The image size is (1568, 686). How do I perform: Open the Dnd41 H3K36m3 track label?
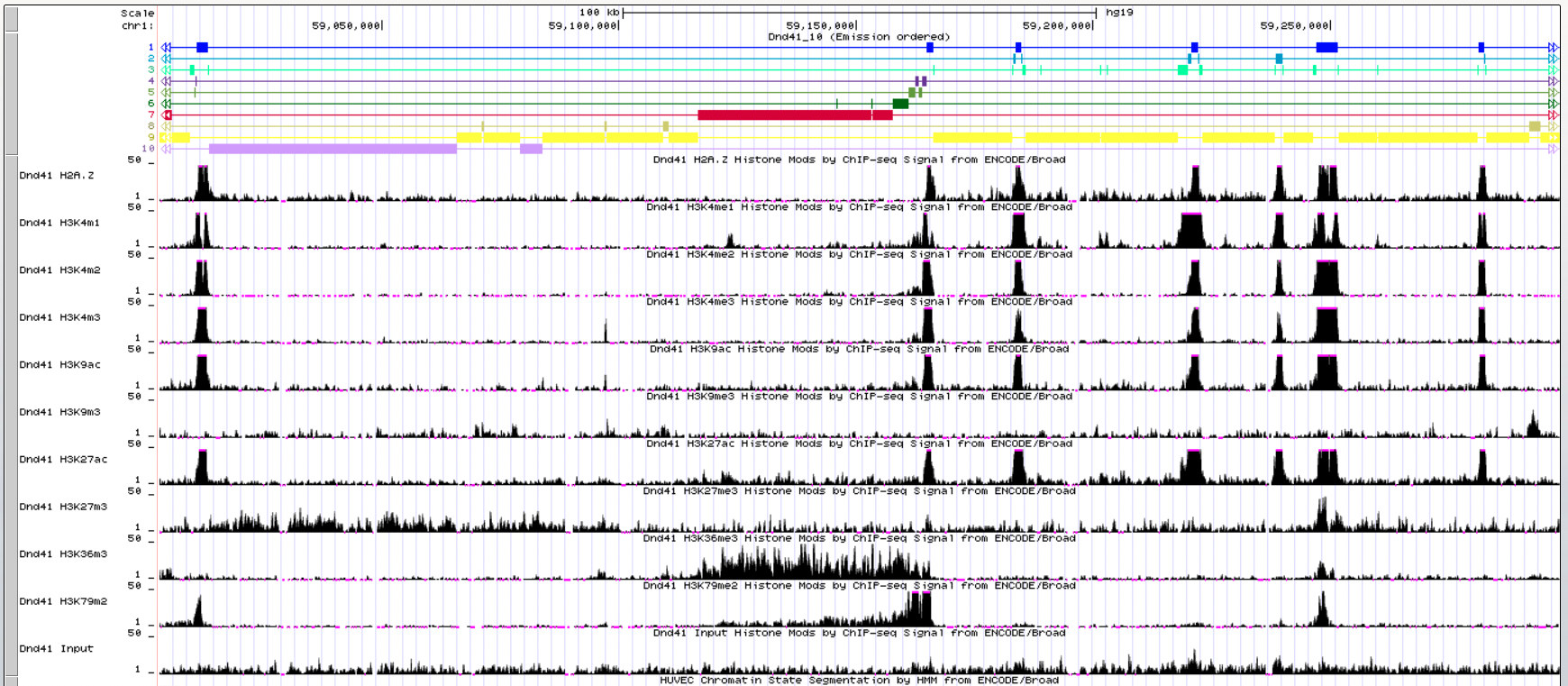pos(63,553)
